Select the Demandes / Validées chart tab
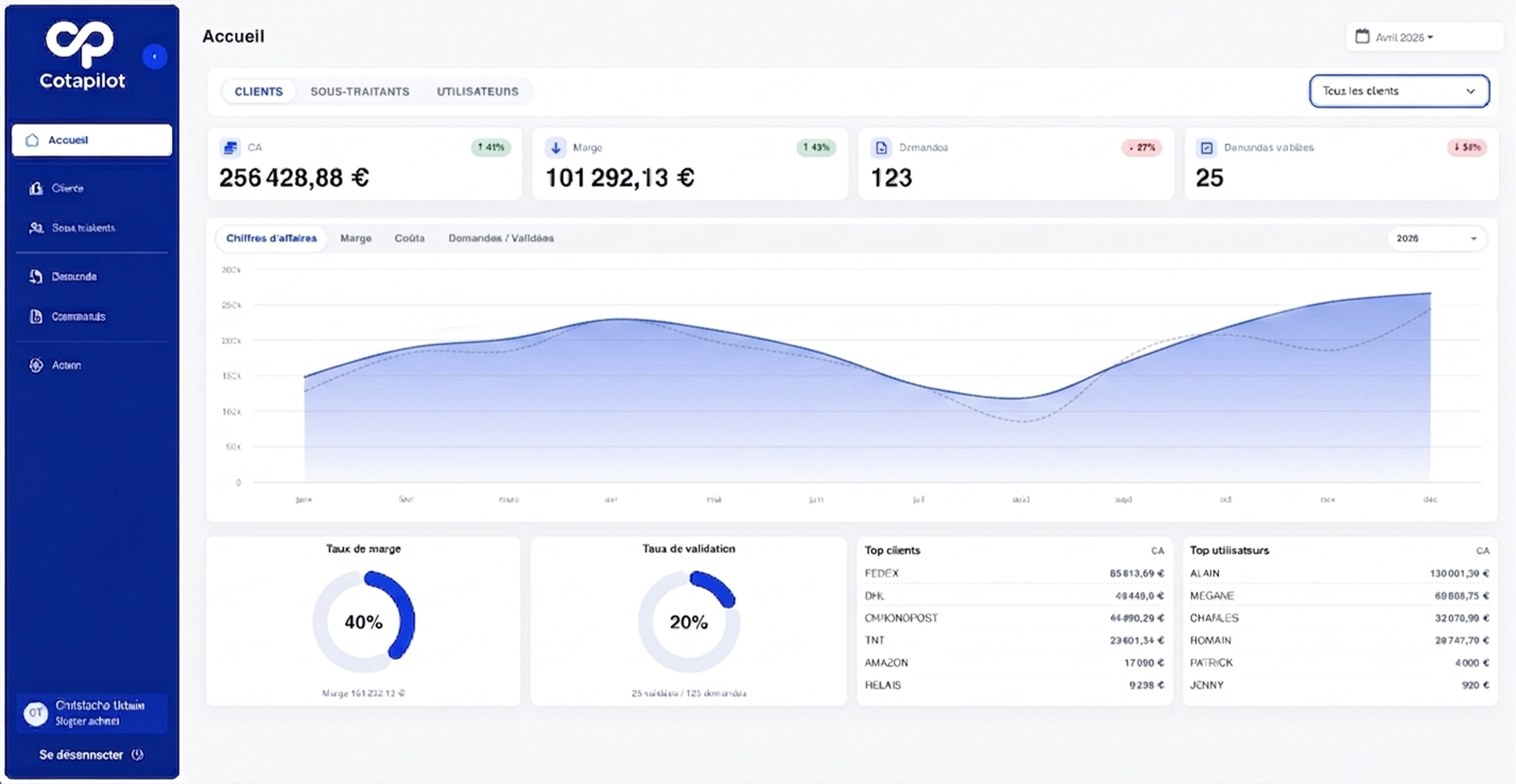This screenshot has width=1516, height=784. point(501,238)
